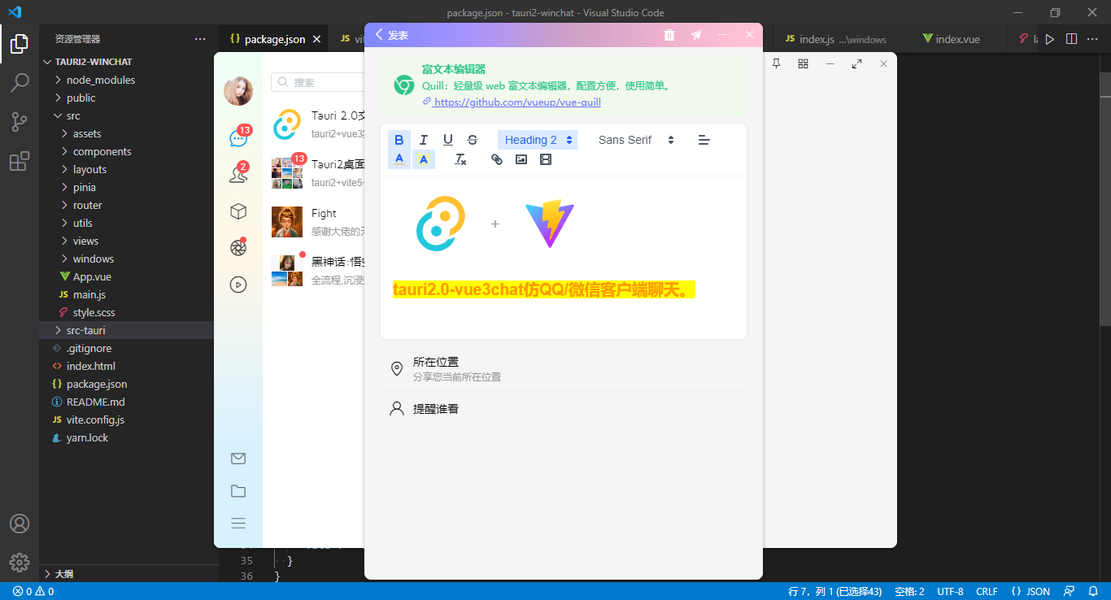
Task: Click the 所在位置 location row
Action: coord(563,368)
